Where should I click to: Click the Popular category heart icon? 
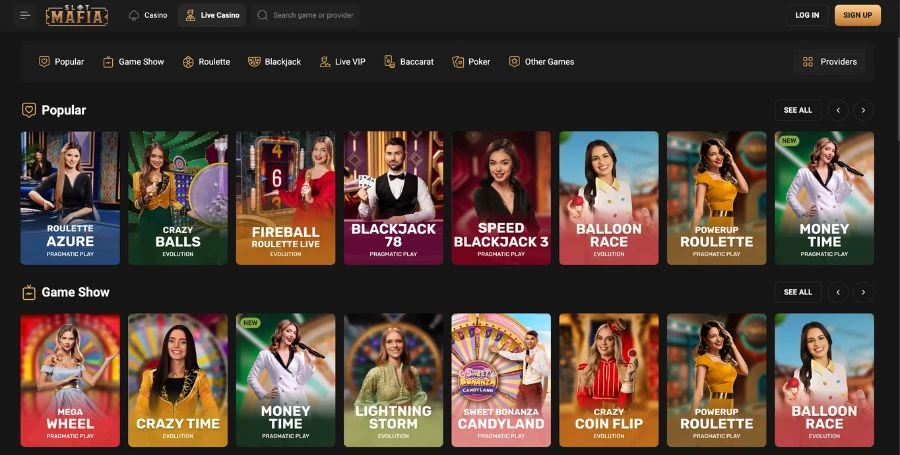point(44,62)
